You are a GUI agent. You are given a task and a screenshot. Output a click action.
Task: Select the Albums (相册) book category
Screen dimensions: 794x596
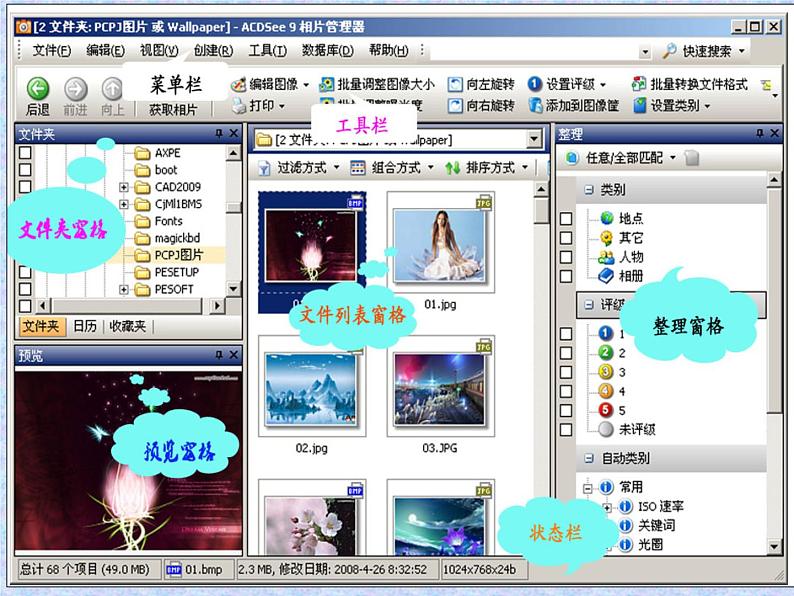[606, 276]
